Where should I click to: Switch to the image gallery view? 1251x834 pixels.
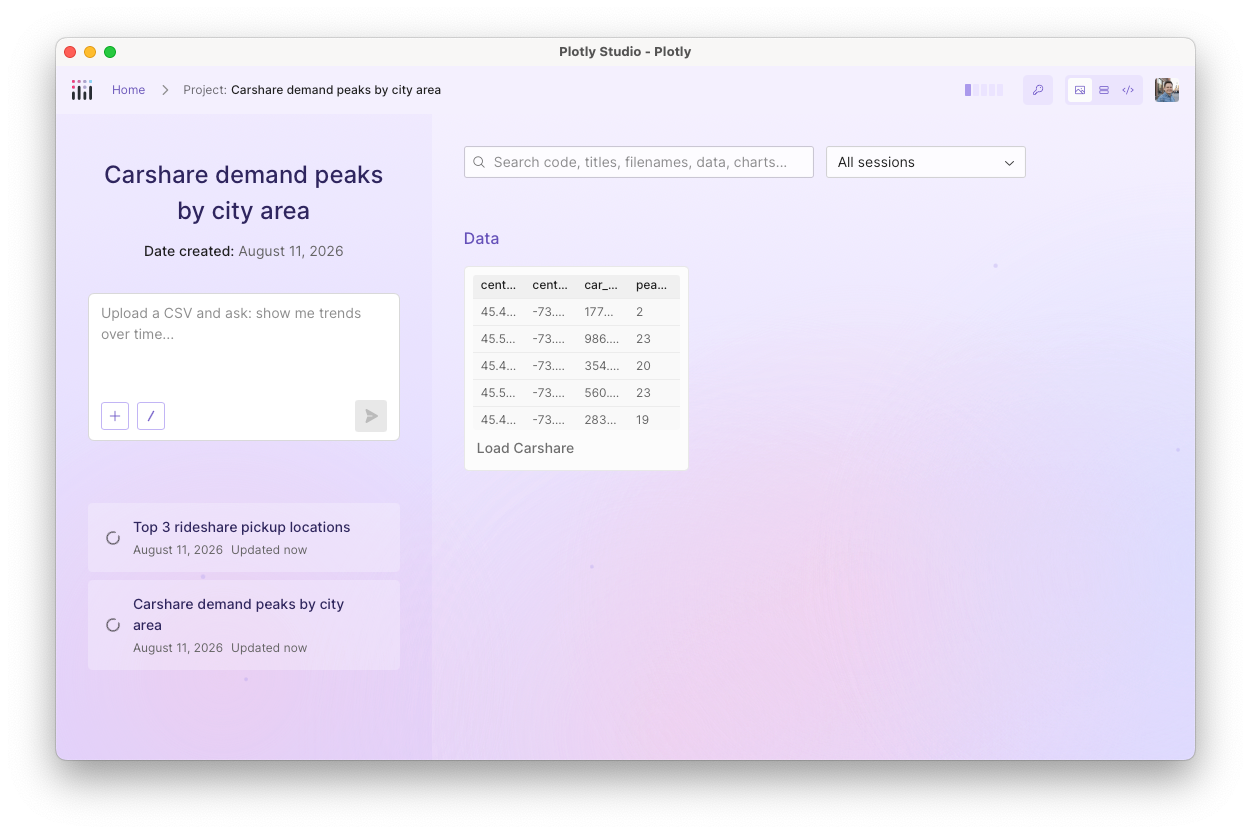[1080, 90]
